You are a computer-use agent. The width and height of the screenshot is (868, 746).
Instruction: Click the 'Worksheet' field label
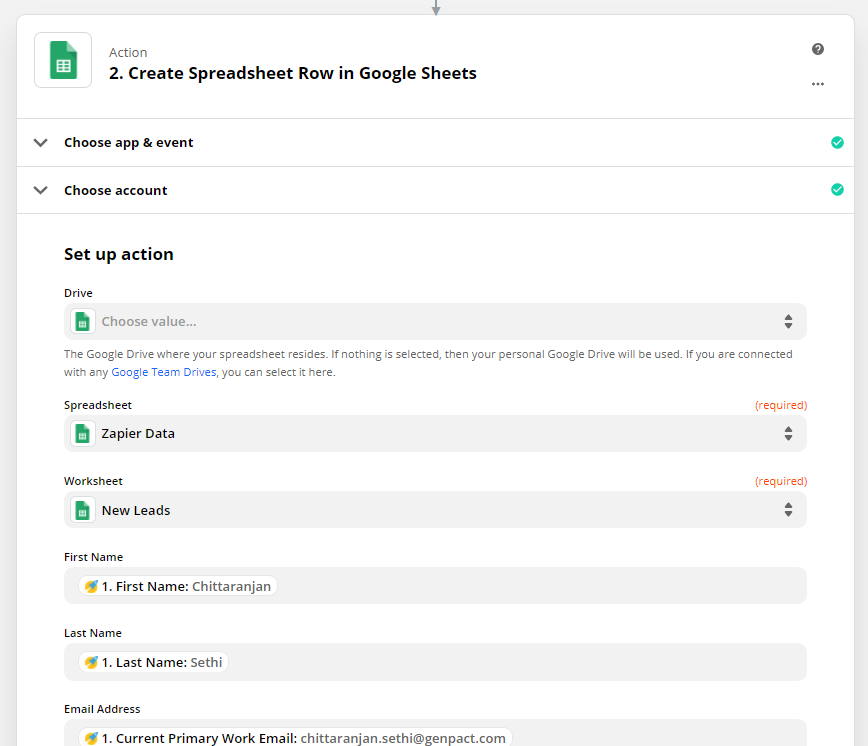point(93,481)
